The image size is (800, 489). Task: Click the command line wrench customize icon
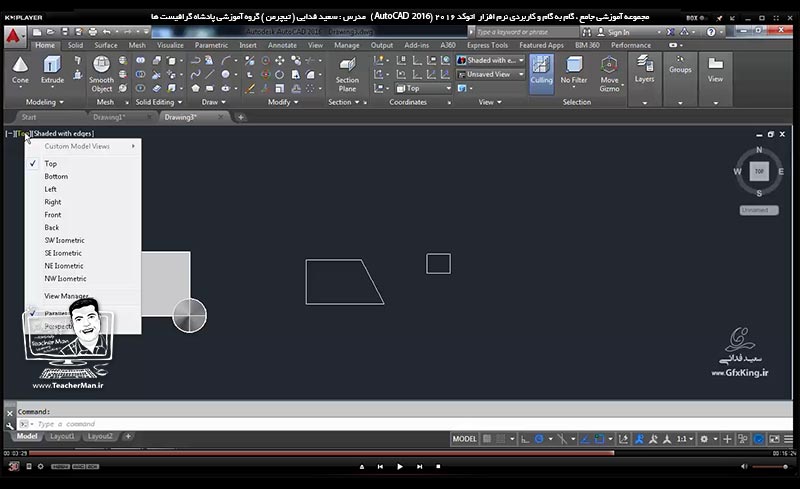click(10, 425)
